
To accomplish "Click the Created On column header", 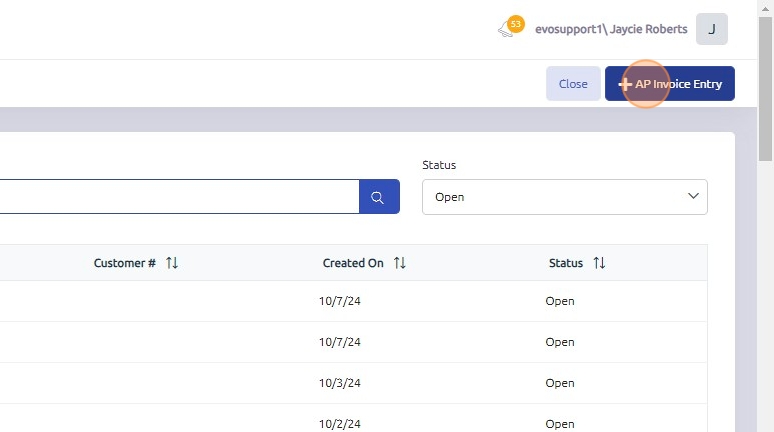I will (x=353, y=263).
